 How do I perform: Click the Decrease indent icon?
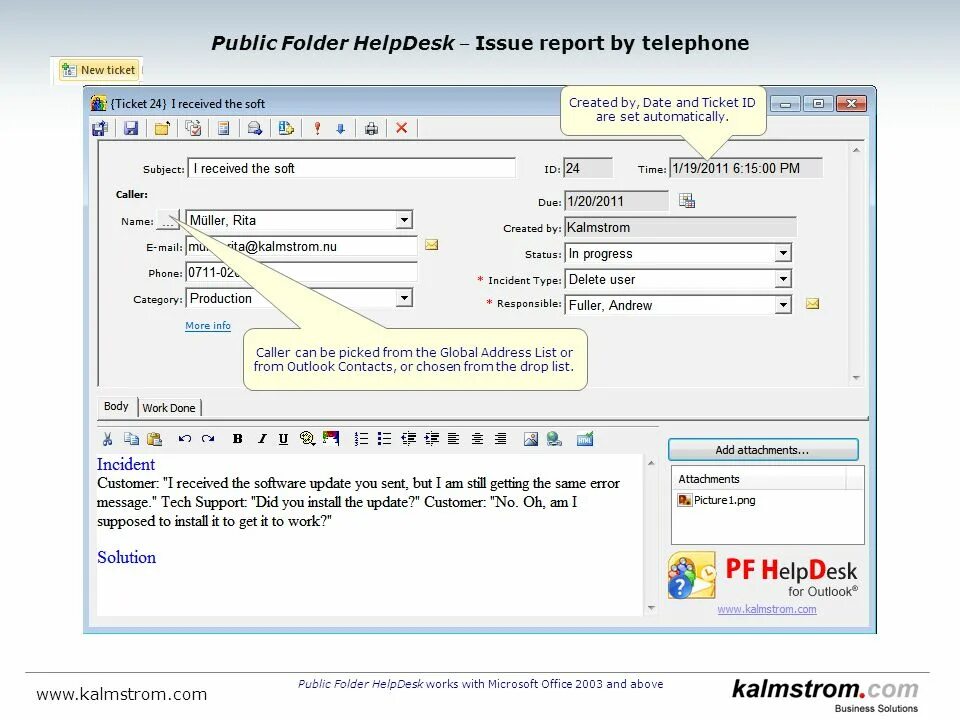[x=408, y=438]
